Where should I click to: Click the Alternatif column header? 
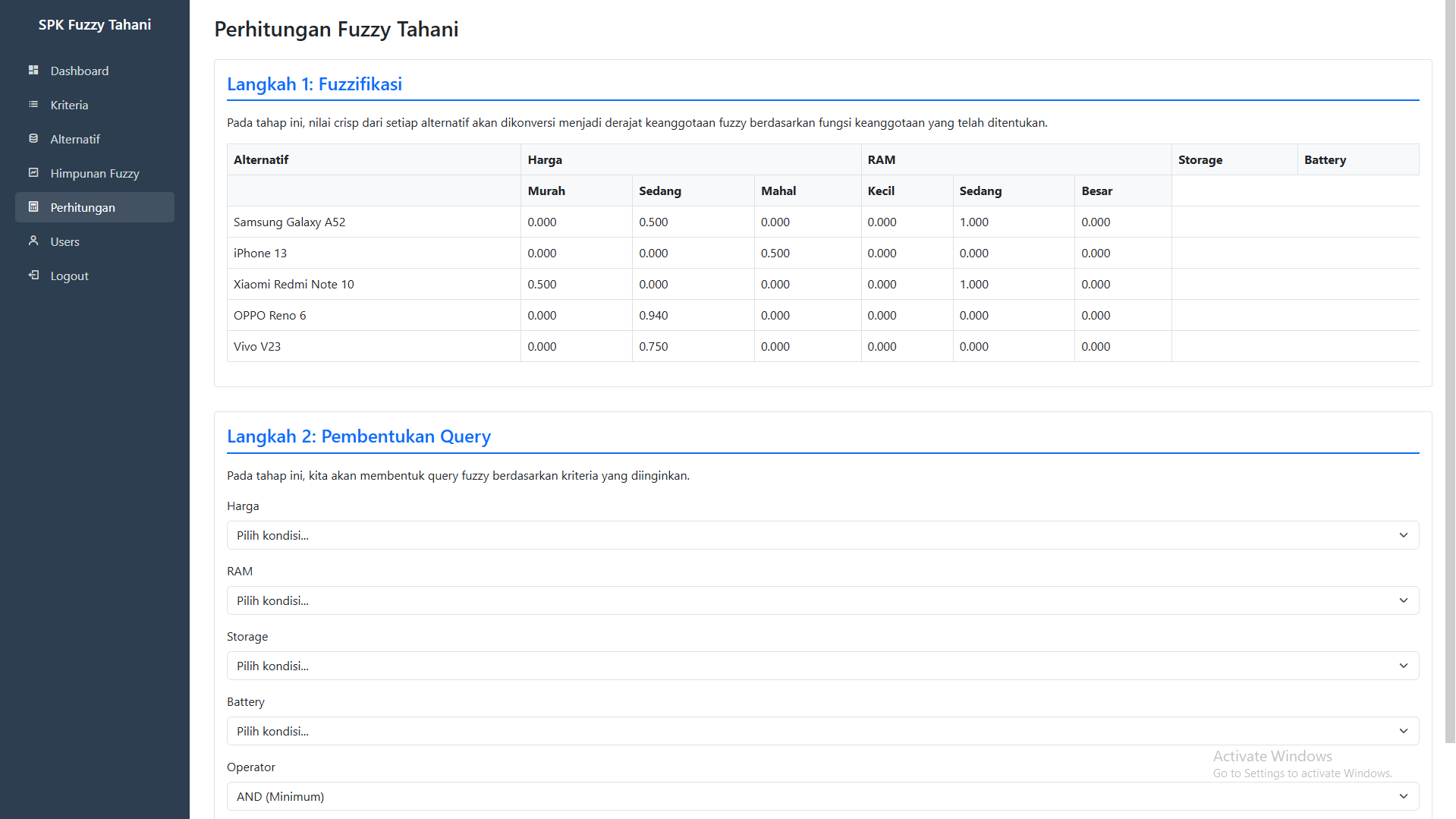click(261, 159)
